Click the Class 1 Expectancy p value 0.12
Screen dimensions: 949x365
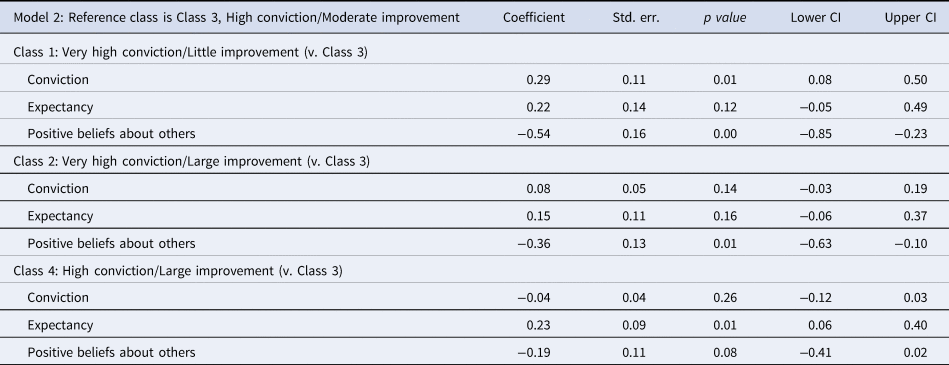(725, 107)
